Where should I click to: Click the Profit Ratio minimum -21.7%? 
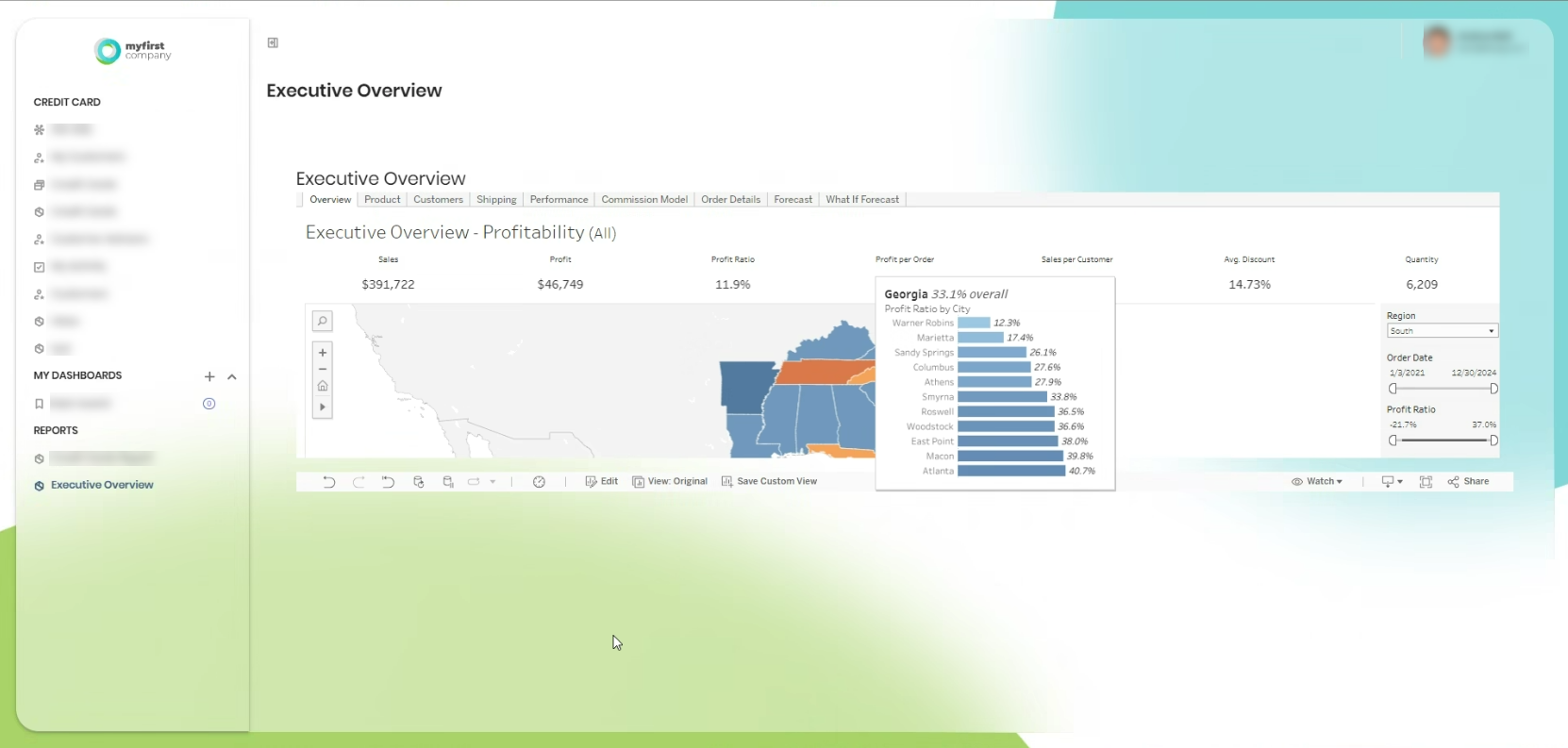click(1403, 424)
